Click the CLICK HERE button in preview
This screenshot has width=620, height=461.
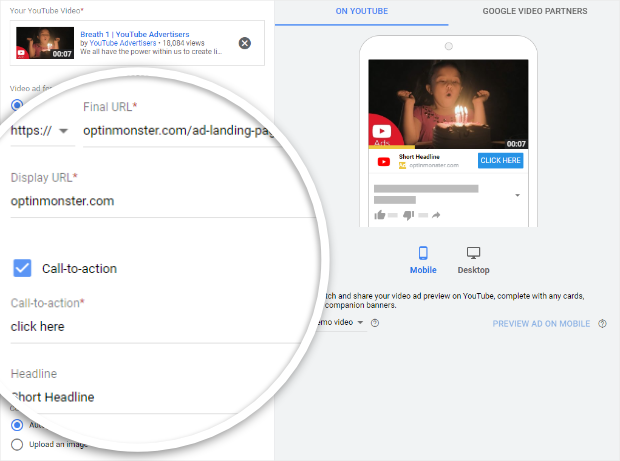(x=500, y=161)
